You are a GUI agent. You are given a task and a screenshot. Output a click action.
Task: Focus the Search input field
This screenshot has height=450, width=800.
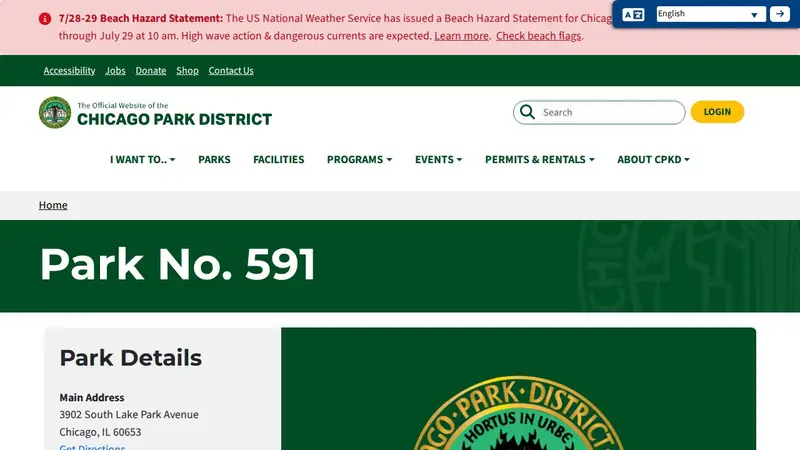(x=599, y=112)
